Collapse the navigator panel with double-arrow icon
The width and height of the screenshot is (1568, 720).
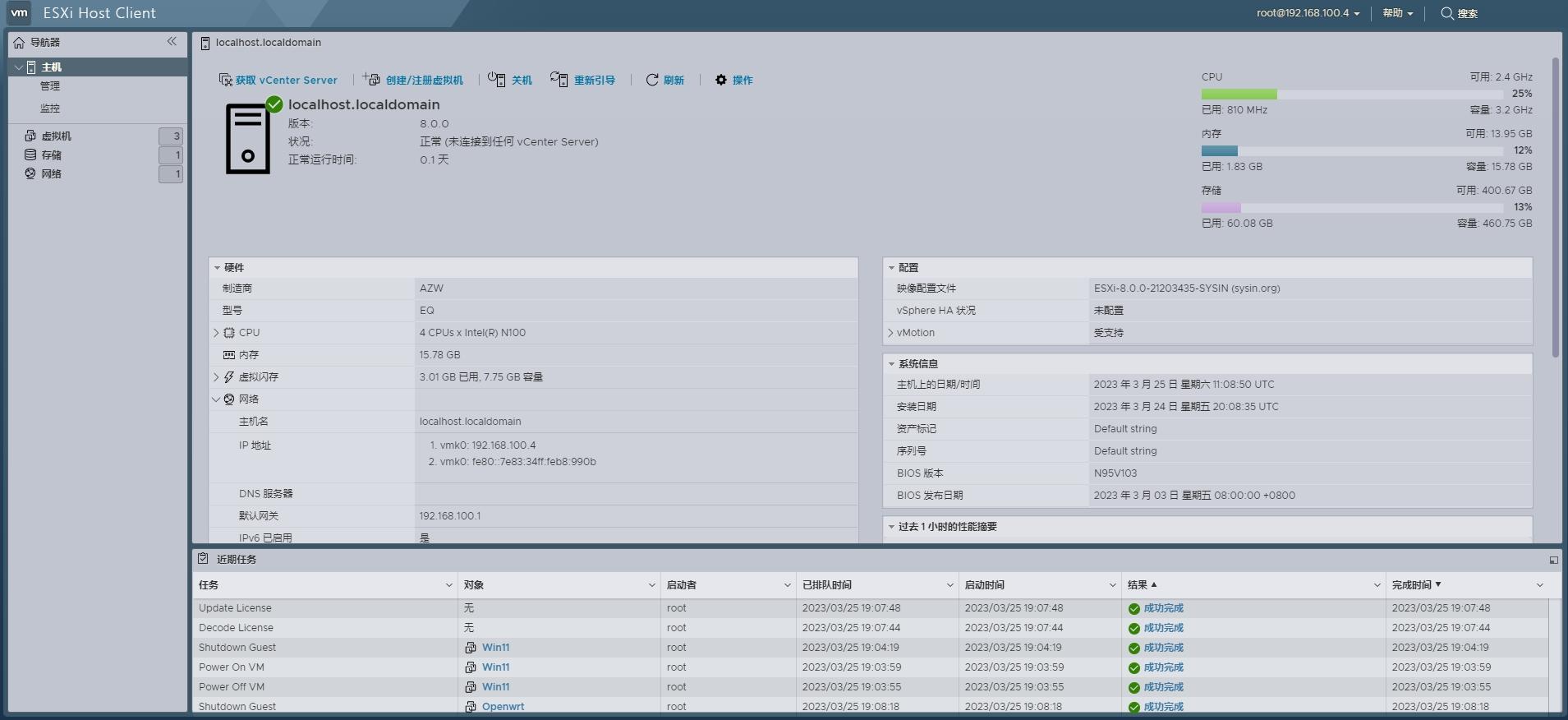172,41
